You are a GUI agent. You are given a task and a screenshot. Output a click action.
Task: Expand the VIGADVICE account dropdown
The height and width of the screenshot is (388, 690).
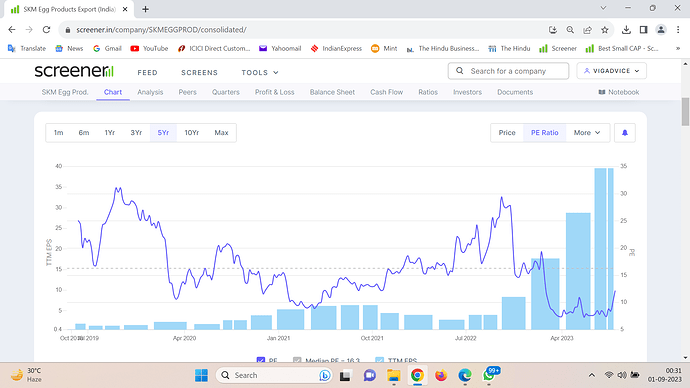pyautogui.click(x=612, y=71)
